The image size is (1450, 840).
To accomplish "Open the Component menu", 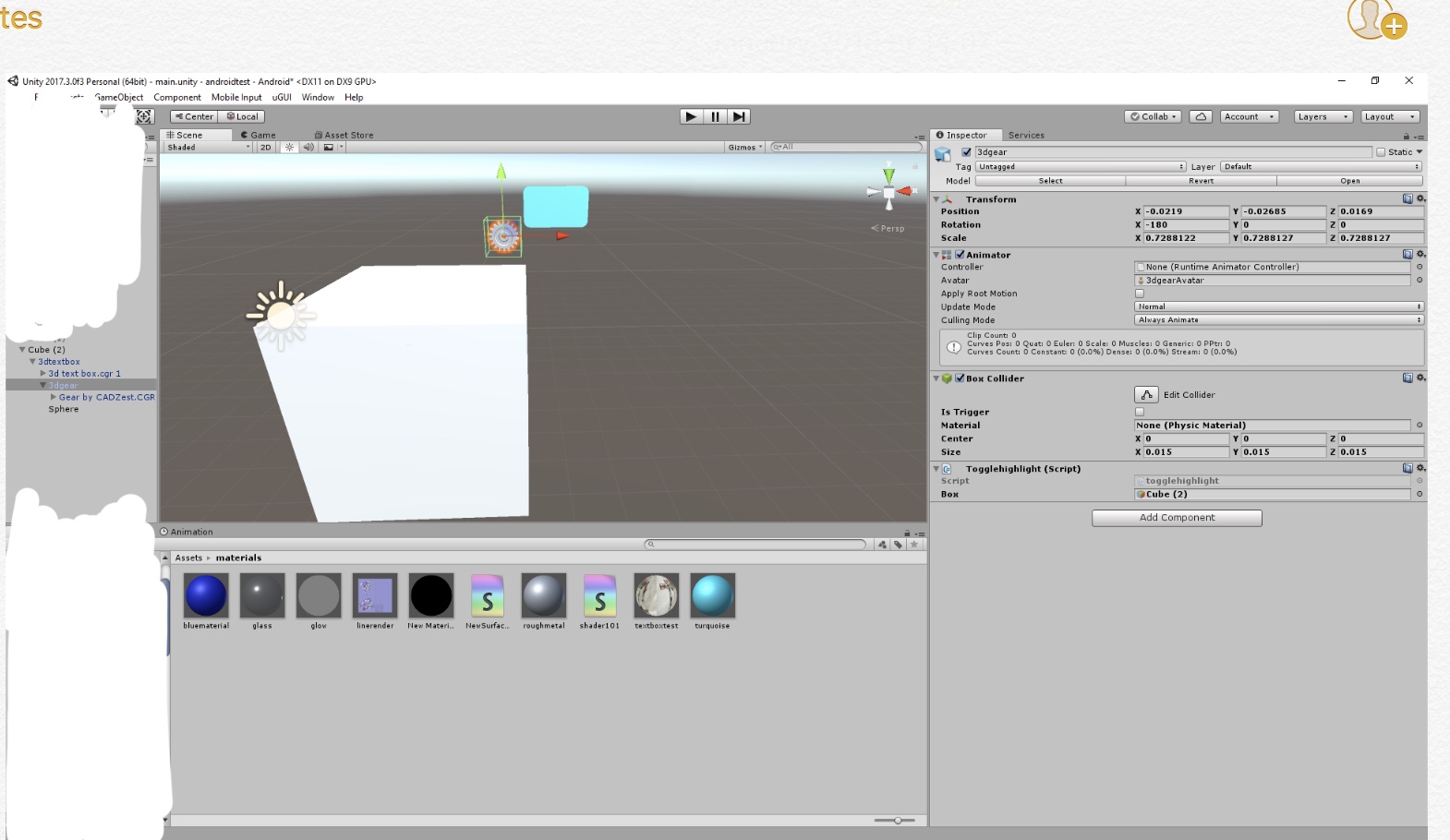I will tap(177, 97).
